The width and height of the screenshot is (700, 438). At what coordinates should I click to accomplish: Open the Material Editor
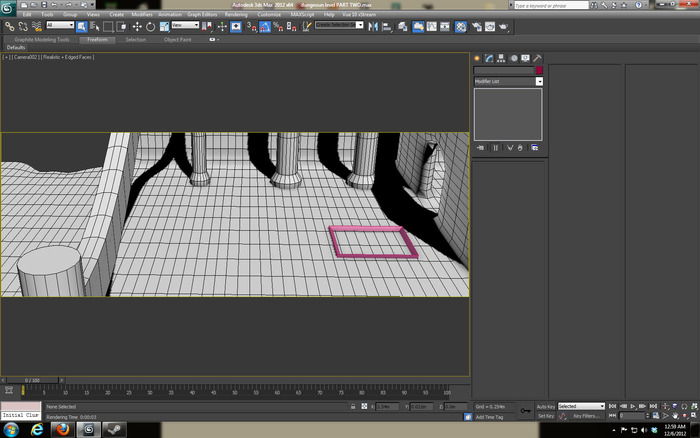(461, 27)
